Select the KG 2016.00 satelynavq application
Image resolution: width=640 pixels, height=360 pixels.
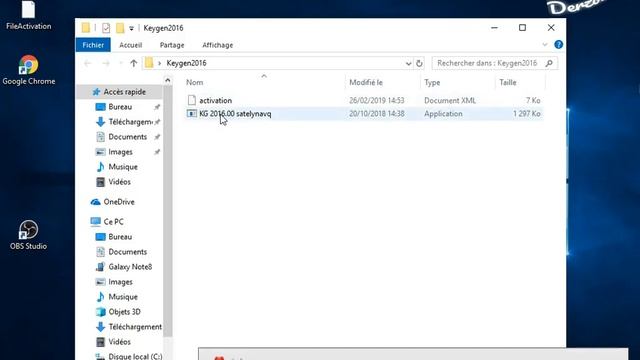235,114
